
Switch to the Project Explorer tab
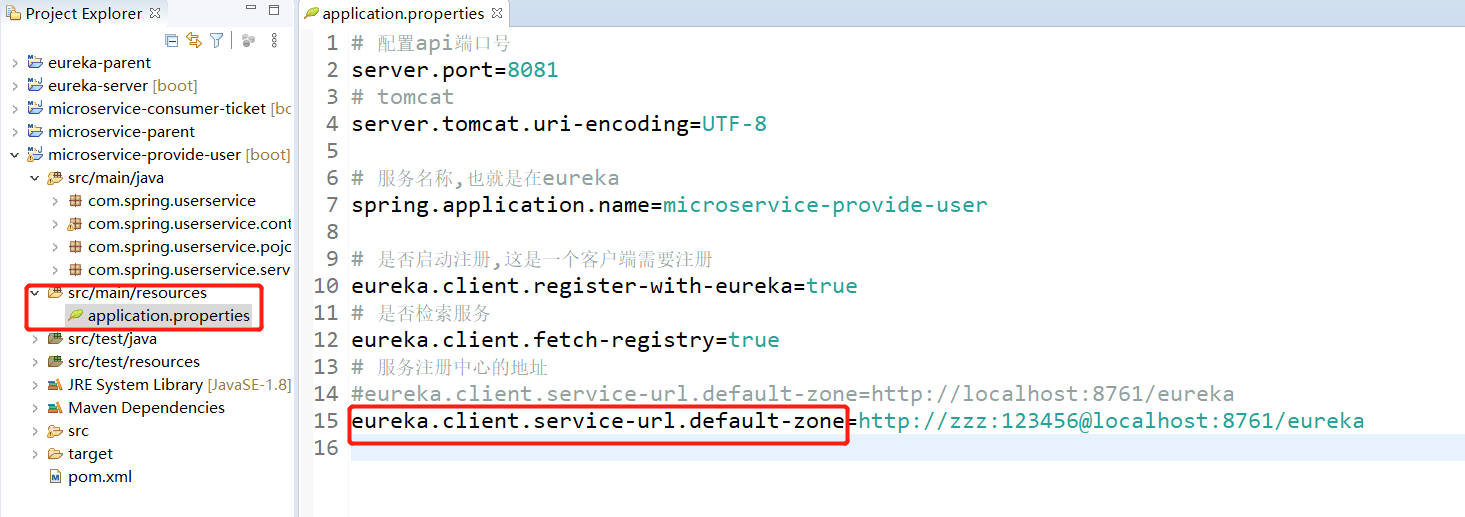[x=84, y=14]
